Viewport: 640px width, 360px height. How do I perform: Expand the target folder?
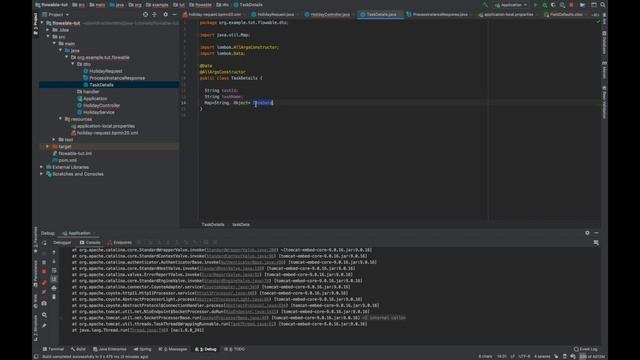pos(48,147)
